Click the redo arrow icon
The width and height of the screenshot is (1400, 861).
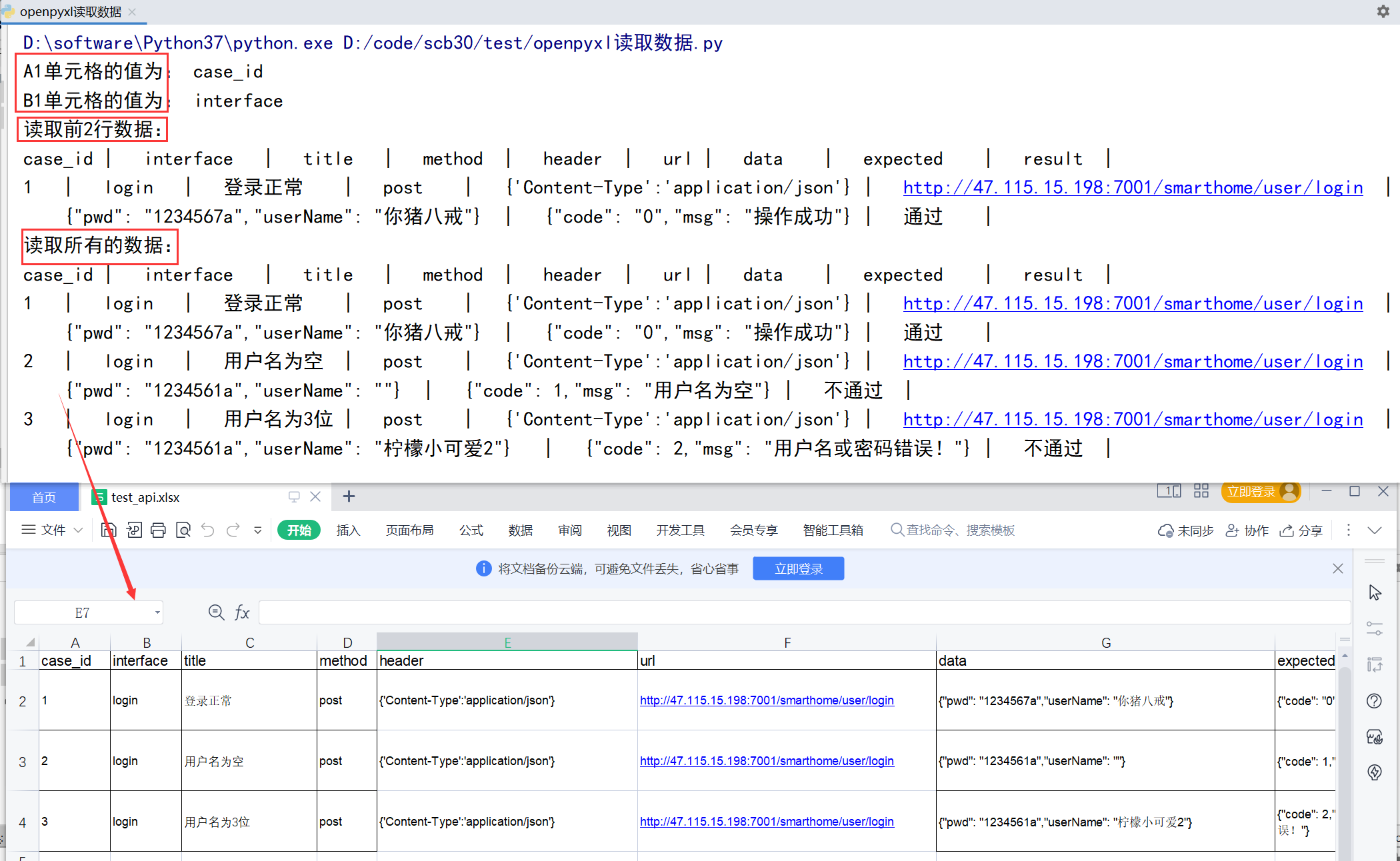coord(233,530)
